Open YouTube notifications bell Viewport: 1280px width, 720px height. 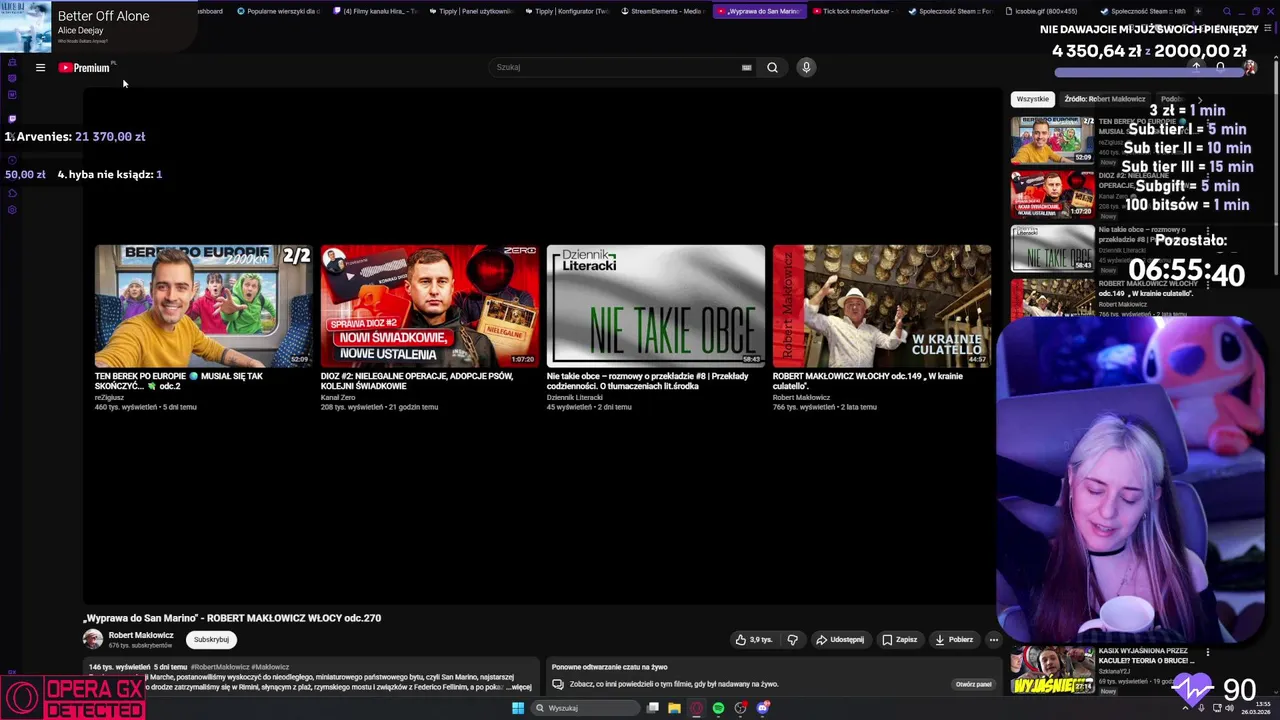tap(1221, 67)
